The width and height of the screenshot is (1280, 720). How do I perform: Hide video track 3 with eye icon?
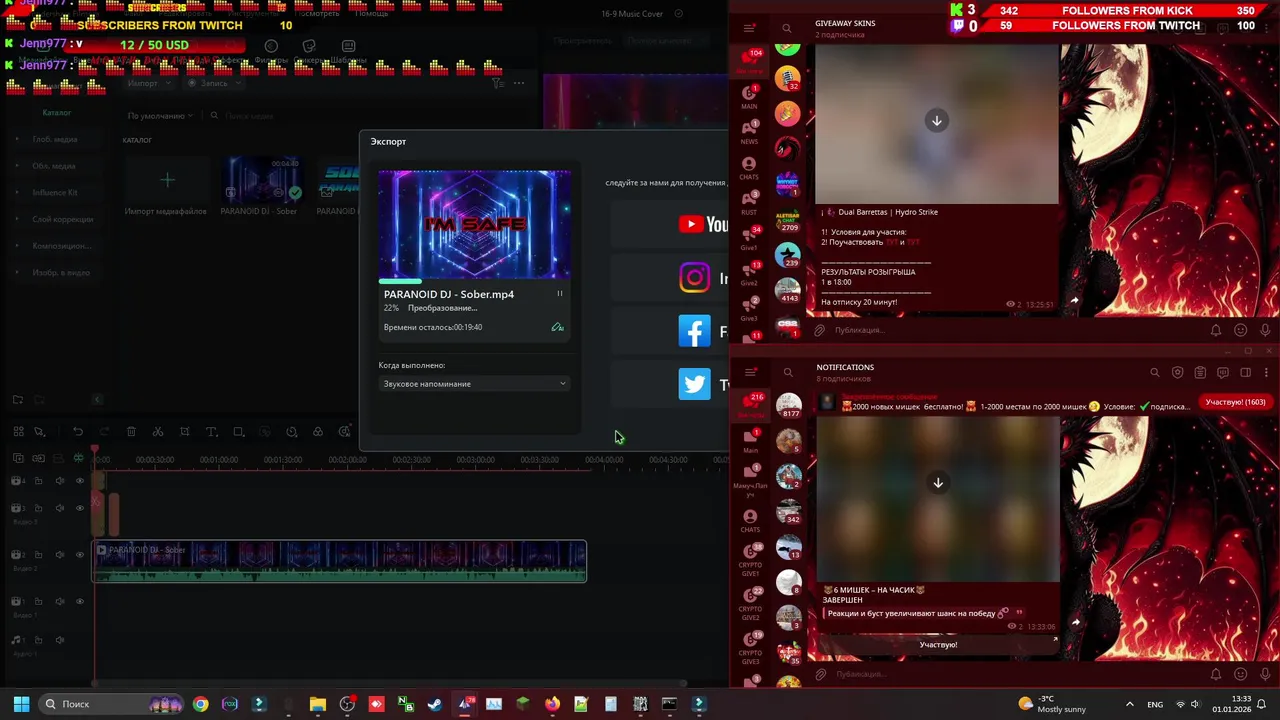point(80,508)
